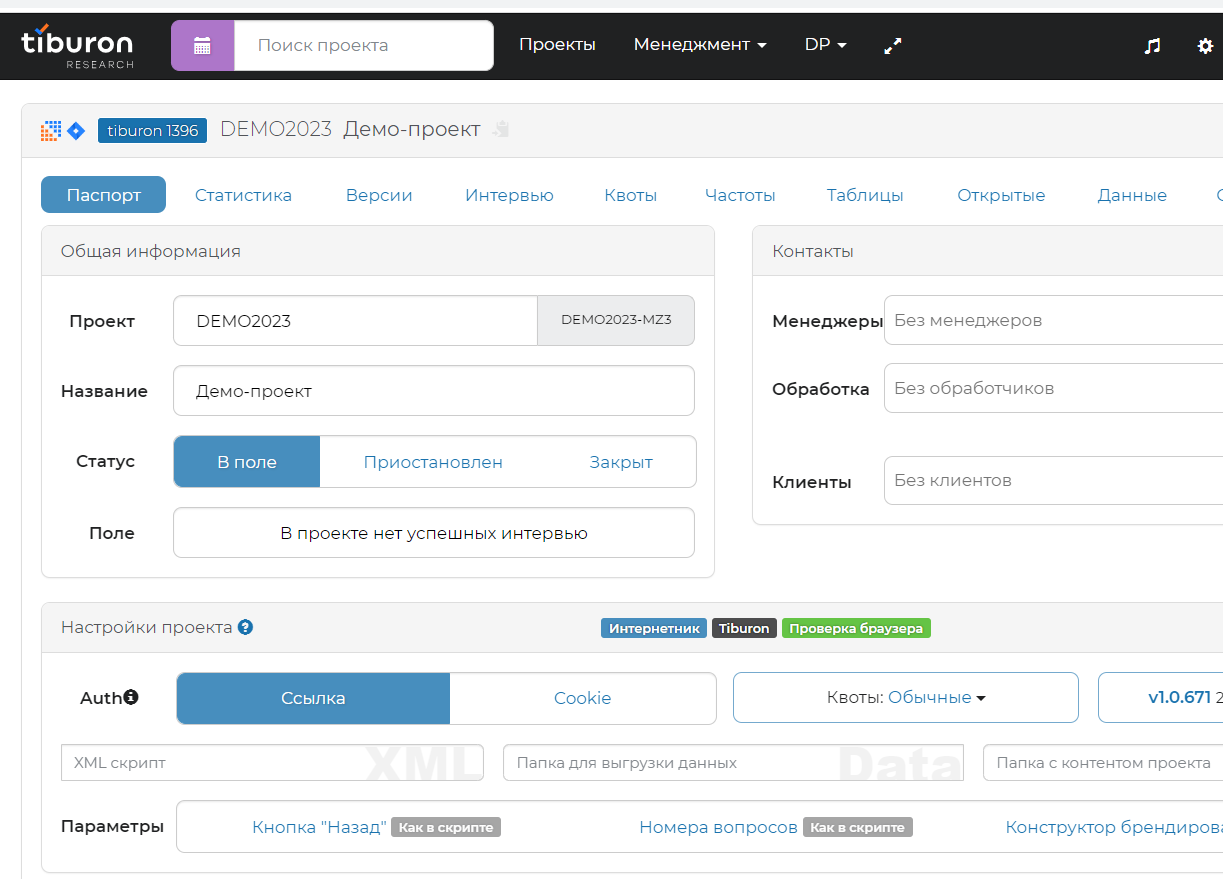Viewport: 1223px width, 879px height.
Task: Expand the Менеджмент menu
Action: point(699,45)
